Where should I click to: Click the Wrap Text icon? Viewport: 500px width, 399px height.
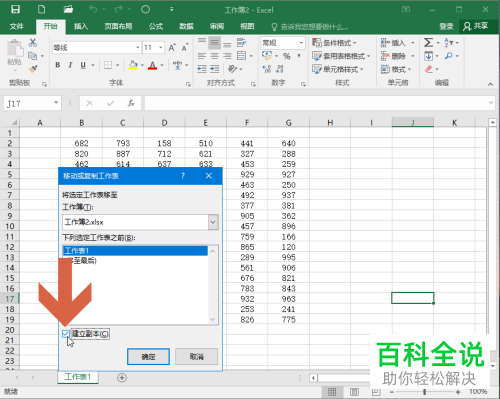tap(241, 42)
